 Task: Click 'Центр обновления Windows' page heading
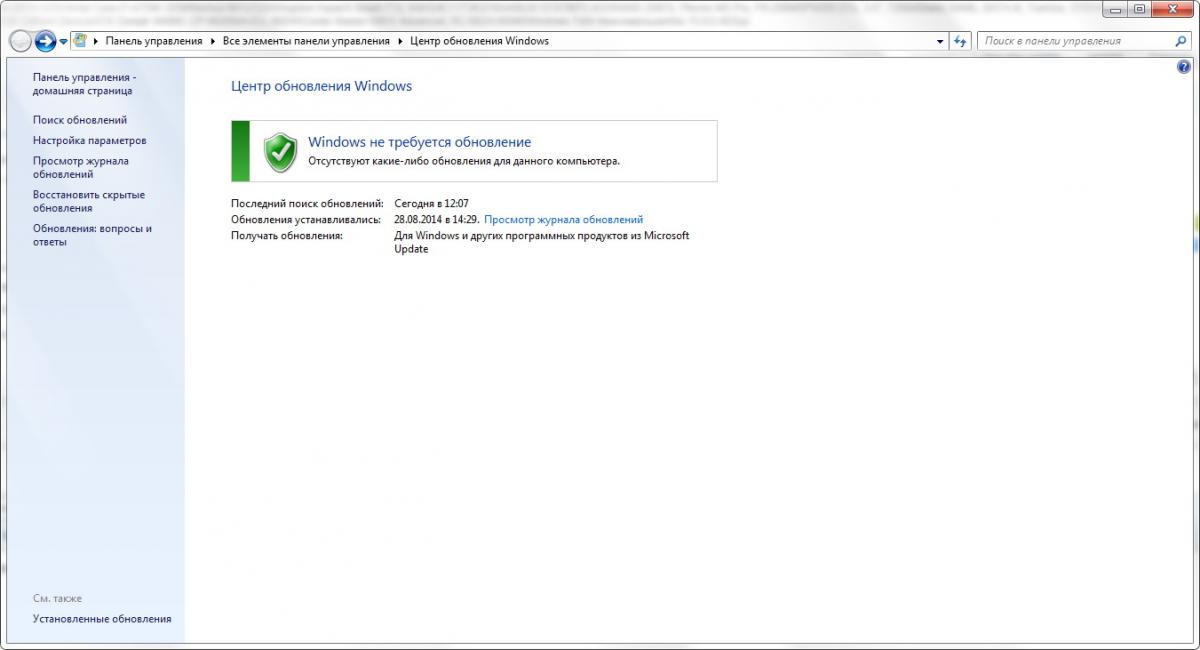[321, 86]
